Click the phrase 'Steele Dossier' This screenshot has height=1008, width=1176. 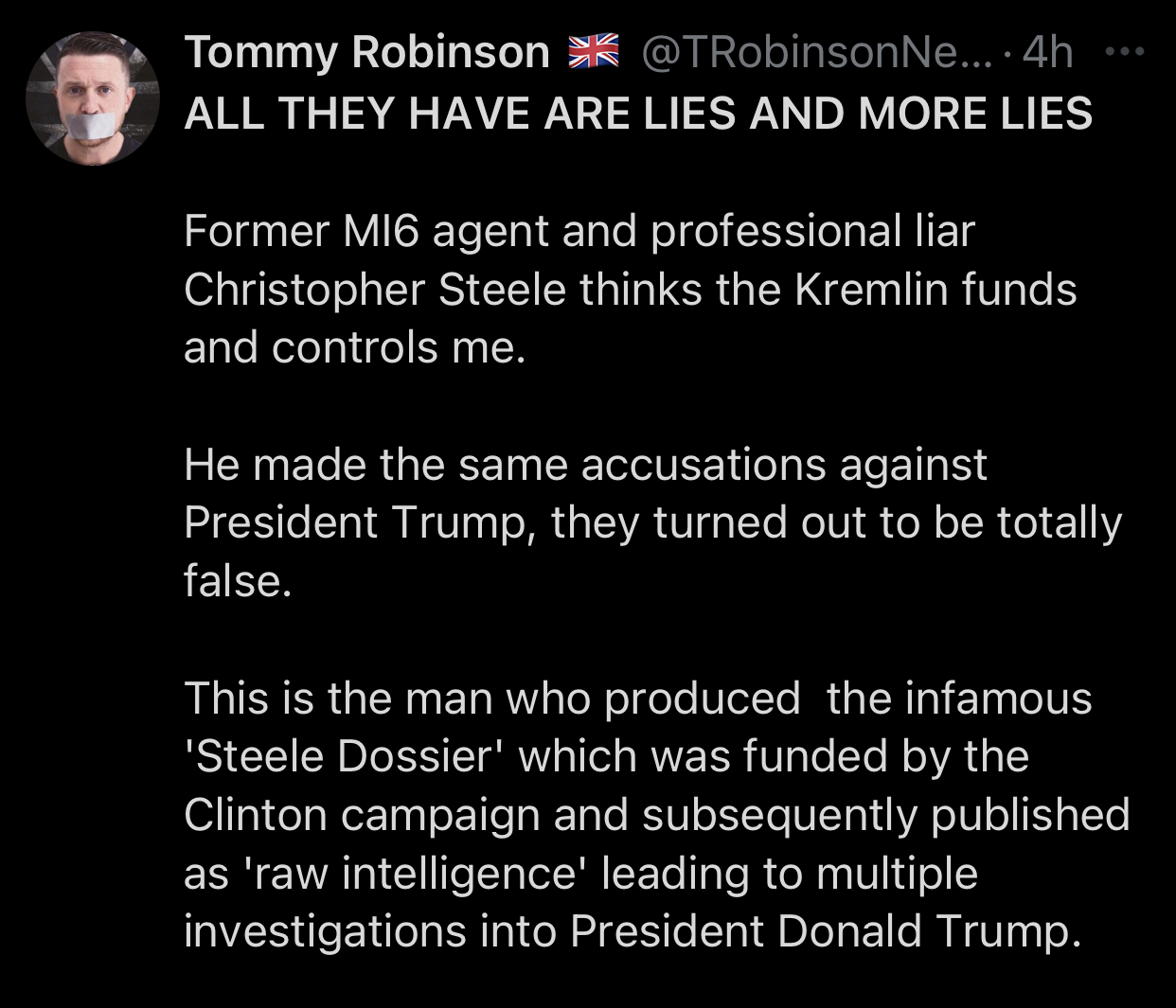[x=345, y=756]
